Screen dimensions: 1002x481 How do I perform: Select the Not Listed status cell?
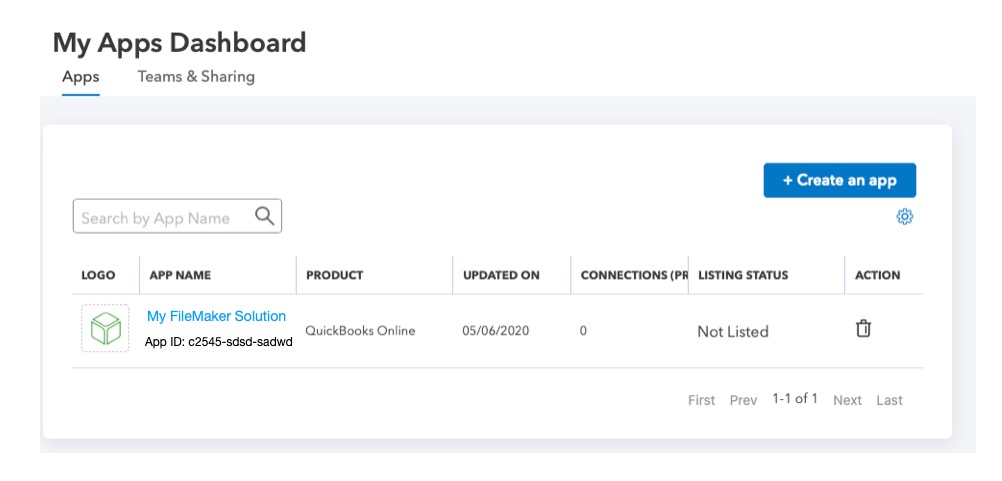tap(733, 332)
